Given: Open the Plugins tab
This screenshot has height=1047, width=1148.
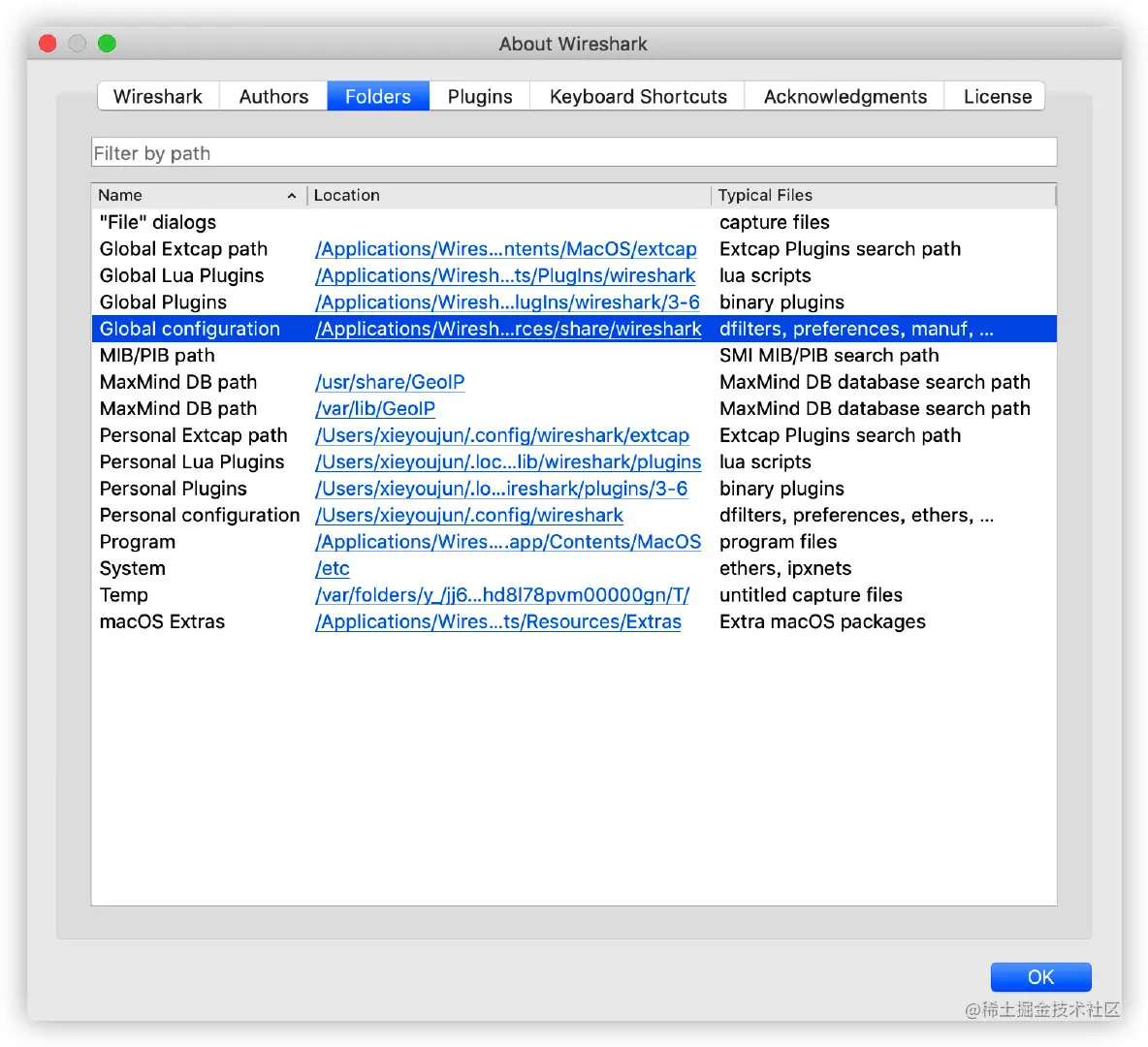Looking at the screenshot, I should tap(480, 97).
